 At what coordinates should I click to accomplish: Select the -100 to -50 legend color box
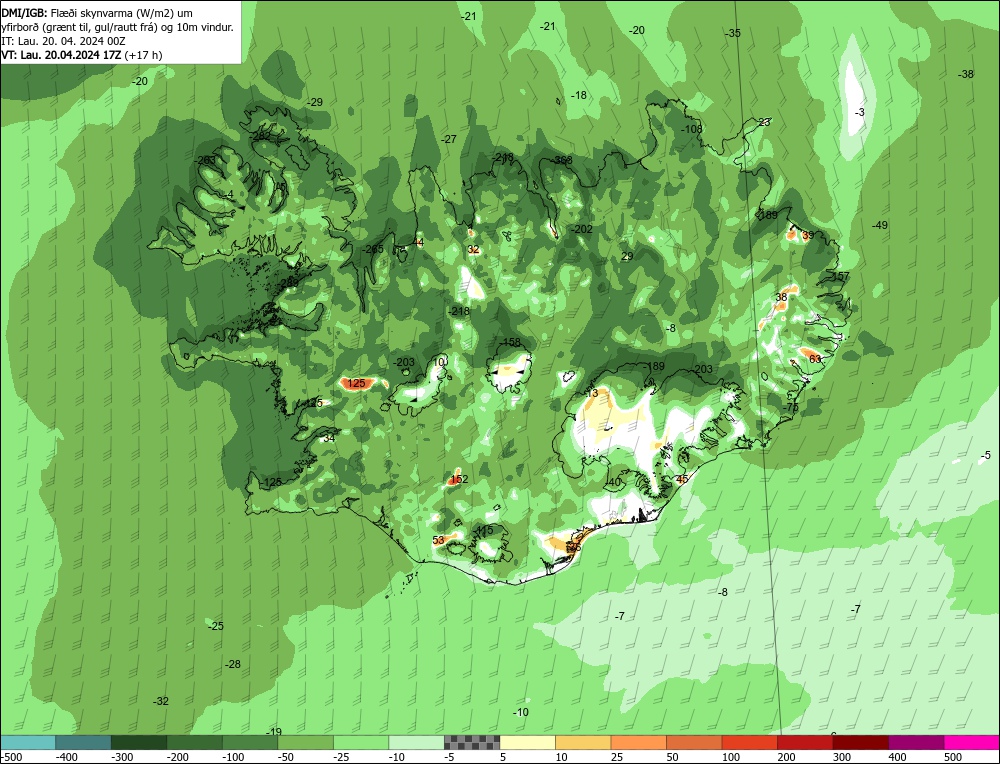pyautogui.click(x=249, y=743)
